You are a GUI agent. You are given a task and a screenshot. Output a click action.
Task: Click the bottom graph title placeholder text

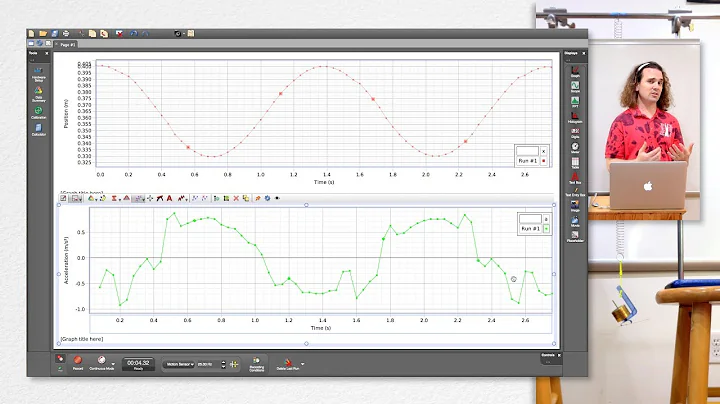pyautogui.click(x=82, y=339)
